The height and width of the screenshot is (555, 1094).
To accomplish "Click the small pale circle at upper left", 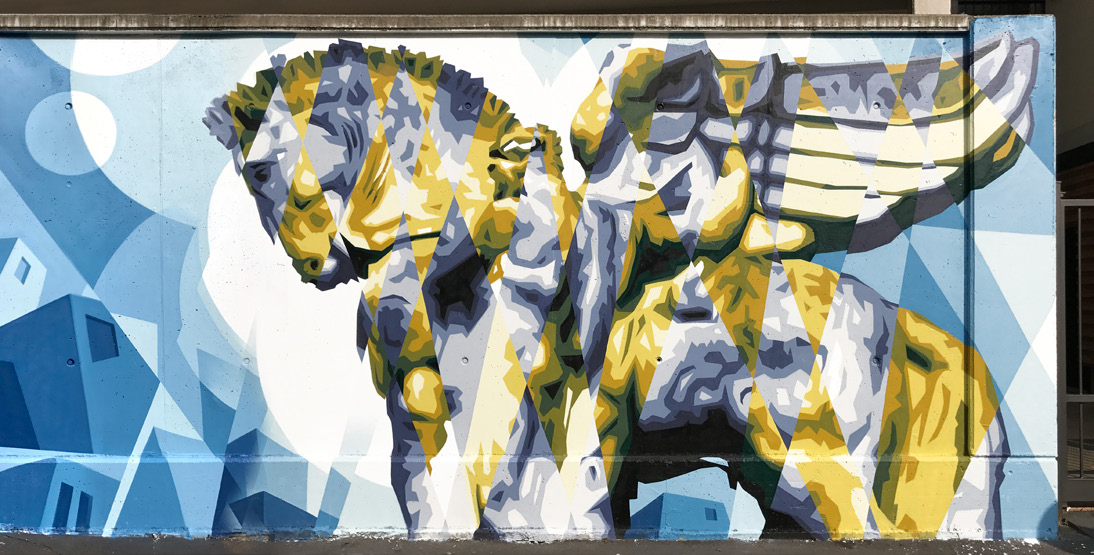I will point(68,132).
